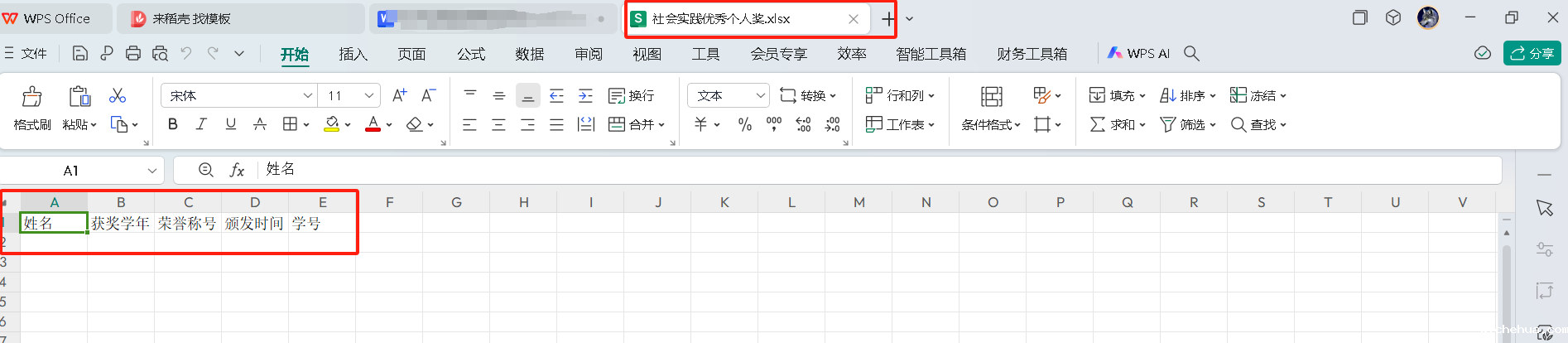Viewport: 1568px width, 343px height.
Task: Click the Format Painter (格式刷) icon
Action: pos(32,96)
